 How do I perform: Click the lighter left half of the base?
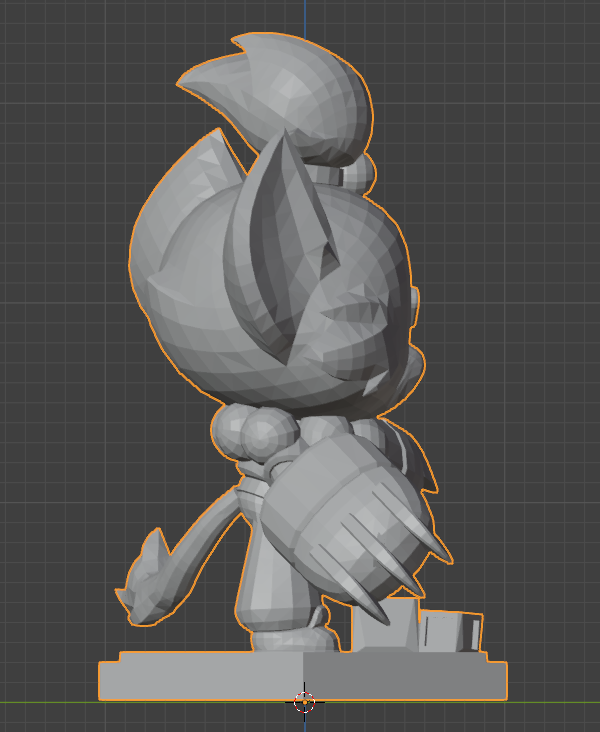tap(200, 678)
